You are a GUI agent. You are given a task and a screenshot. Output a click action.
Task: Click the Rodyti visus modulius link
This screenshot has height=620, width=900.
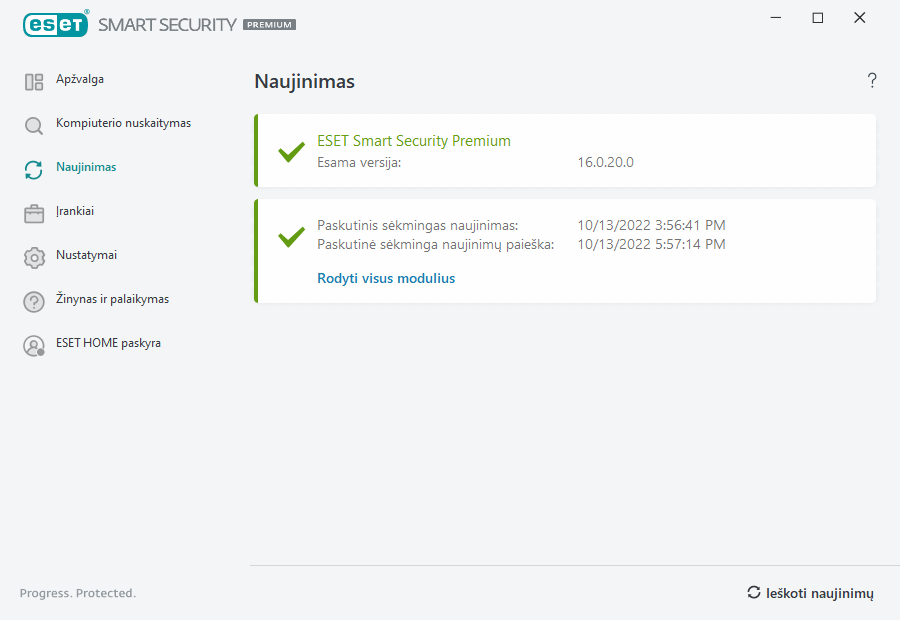point(386,279)
